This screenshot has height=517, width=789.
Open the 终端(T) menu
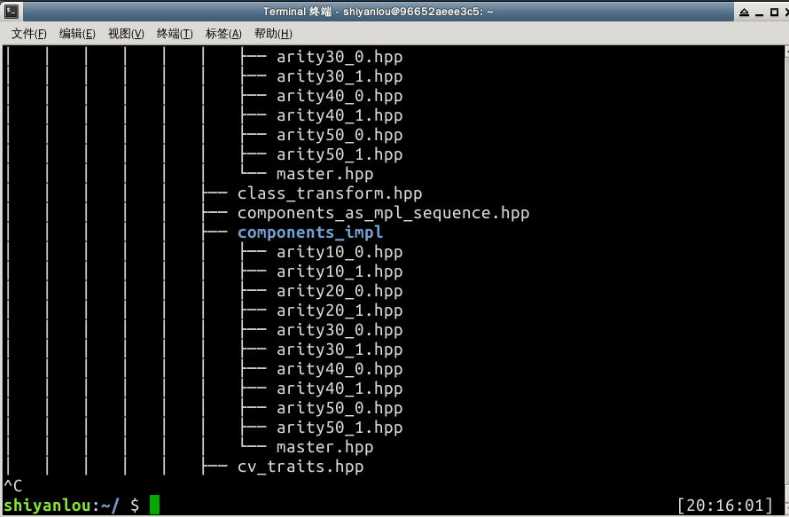click(174, 34)
